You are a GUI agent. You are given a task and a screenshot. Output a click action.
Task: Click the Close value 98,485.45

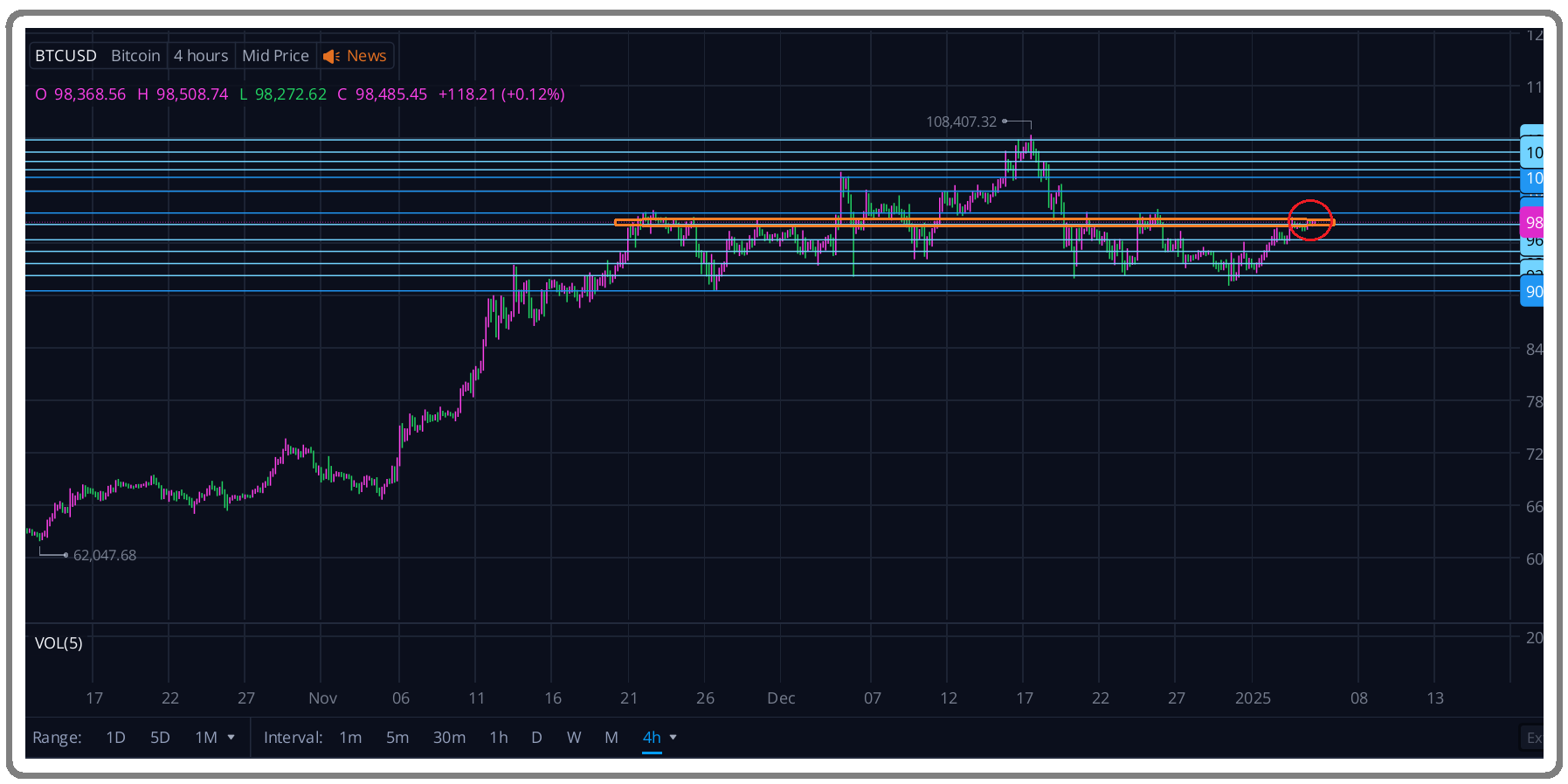click(391, 94)
